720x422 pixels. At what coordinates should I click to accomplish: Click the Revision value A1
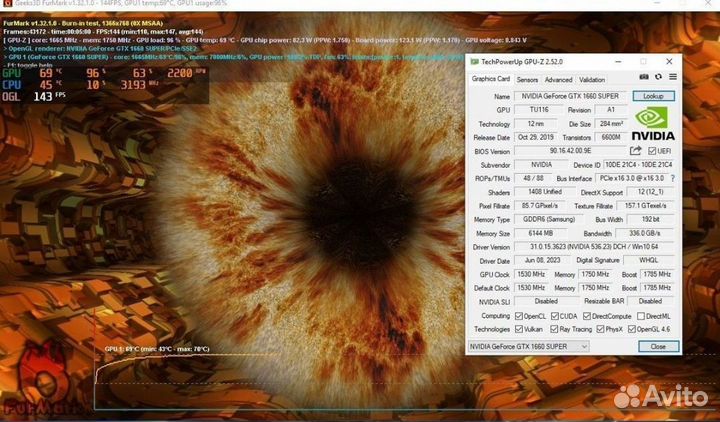coord(611,110)
